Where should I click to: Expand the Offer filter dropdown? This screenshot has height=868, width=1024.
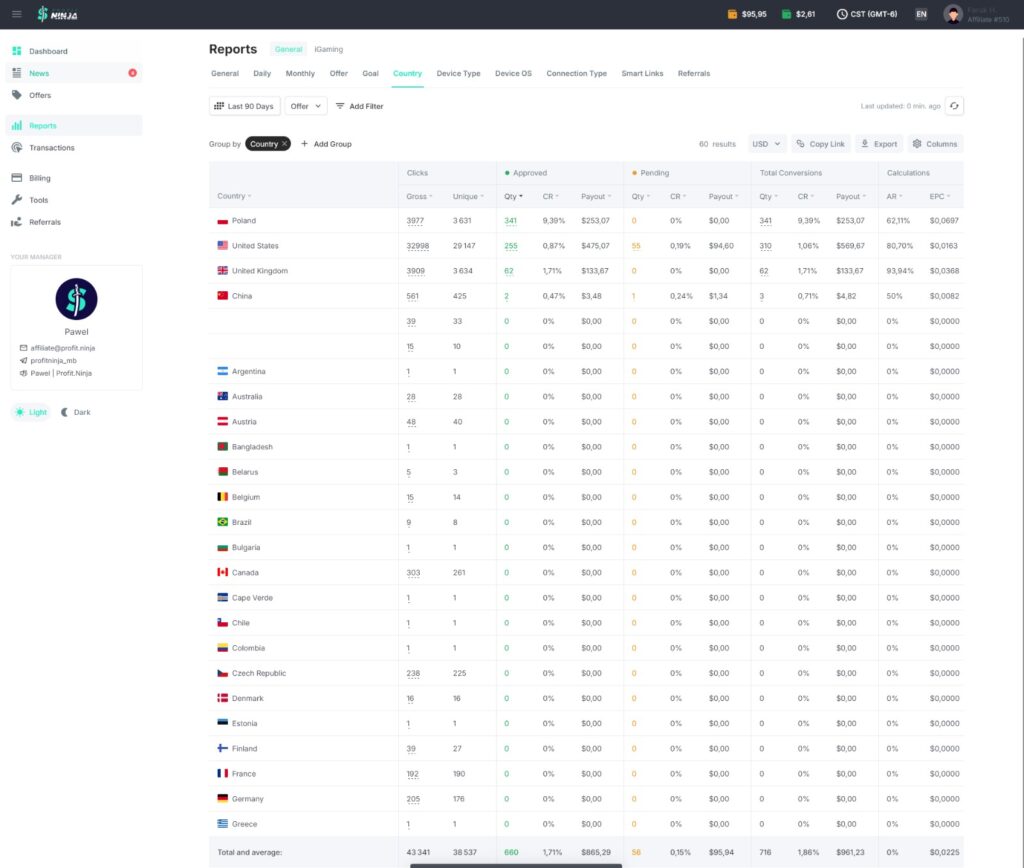click(306, 106)
